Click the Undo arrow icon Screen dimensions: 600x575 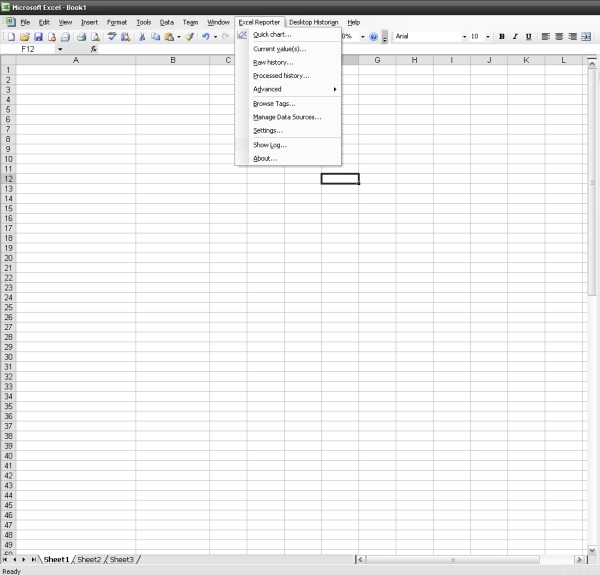click(x=206, y=37)
